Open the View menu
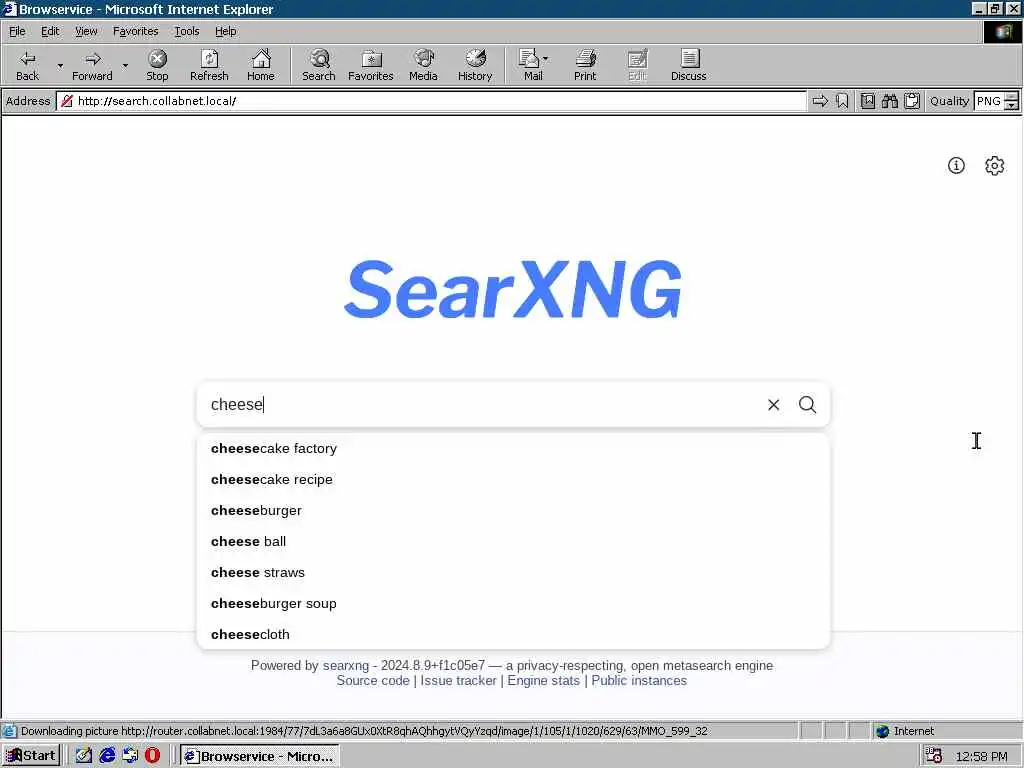Viewport: 1024px width, 768px height. (x=86, y=31)
